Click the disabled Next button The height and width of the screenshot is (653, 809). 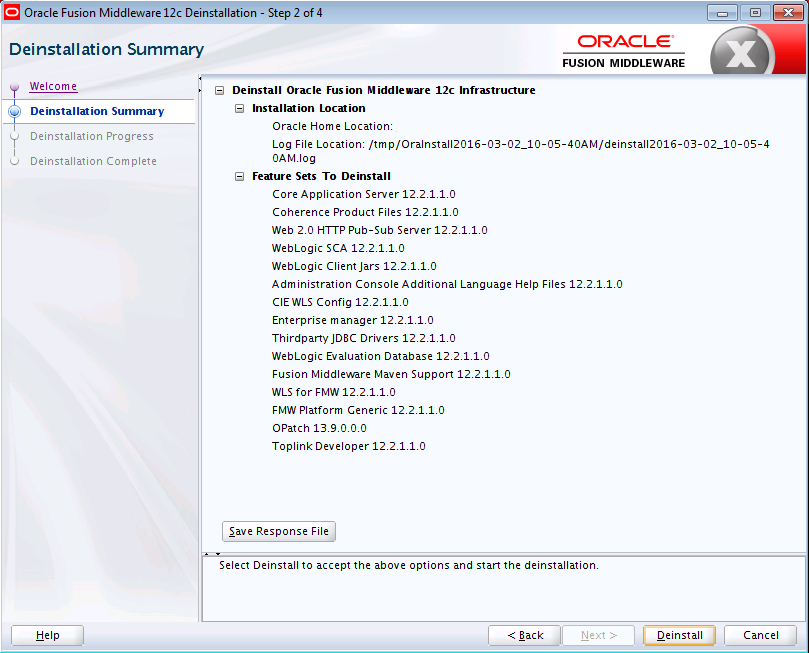pyautogui.click(x=598, y=635)
